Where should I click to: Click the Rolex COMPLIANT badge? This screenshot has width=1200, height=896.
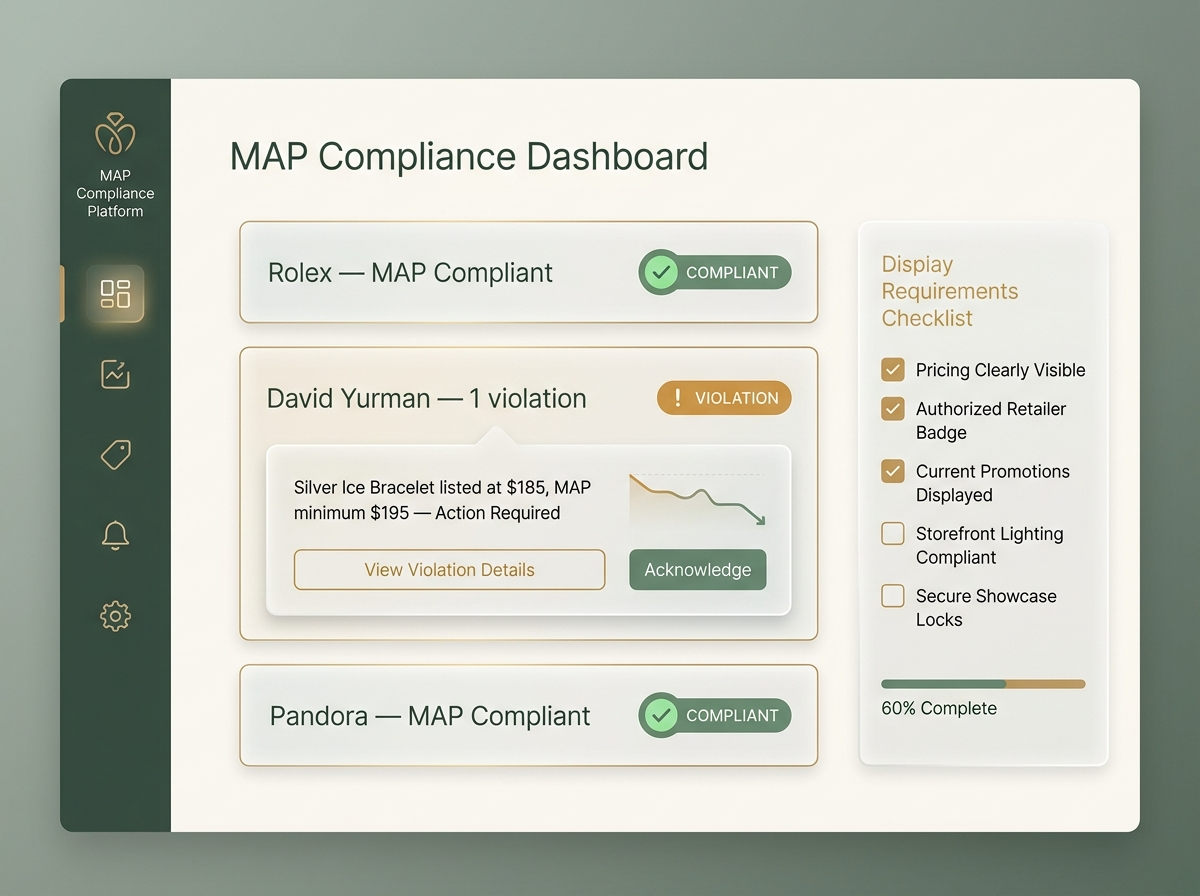715,272
